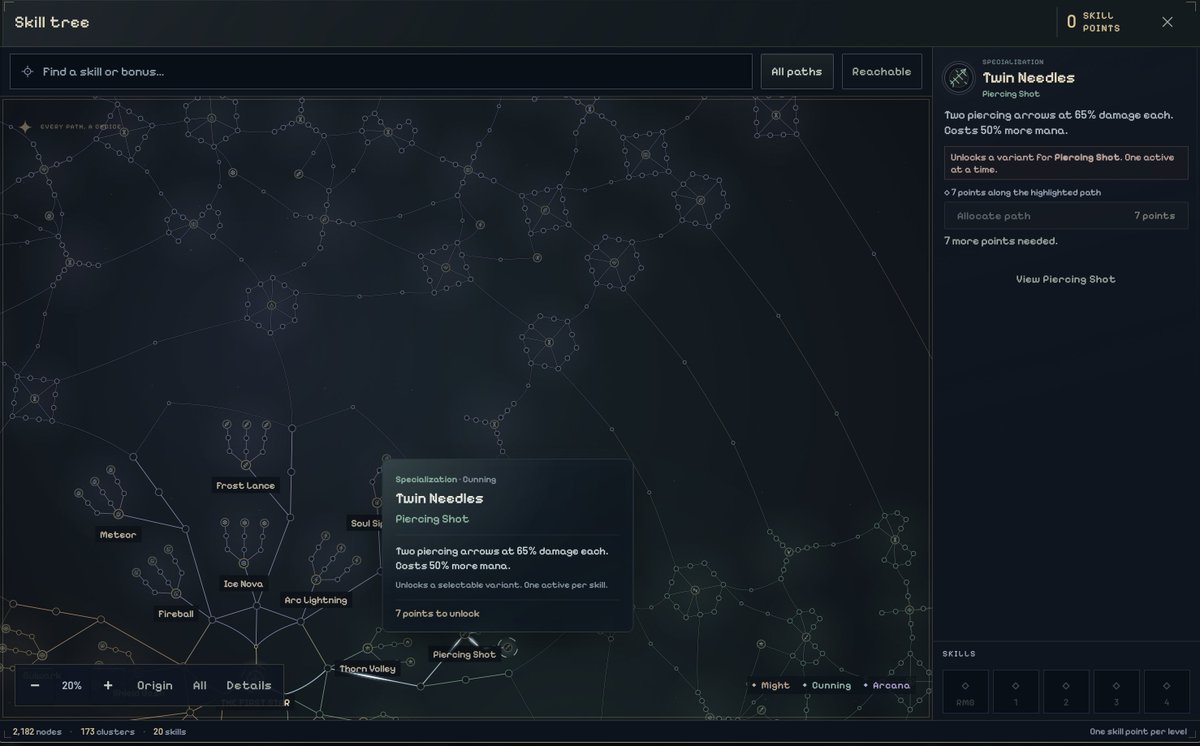This screenshot has height=746, width=1200.
Task: Click the '7 points to unlock' tooltip text
Action: point(437,613)
